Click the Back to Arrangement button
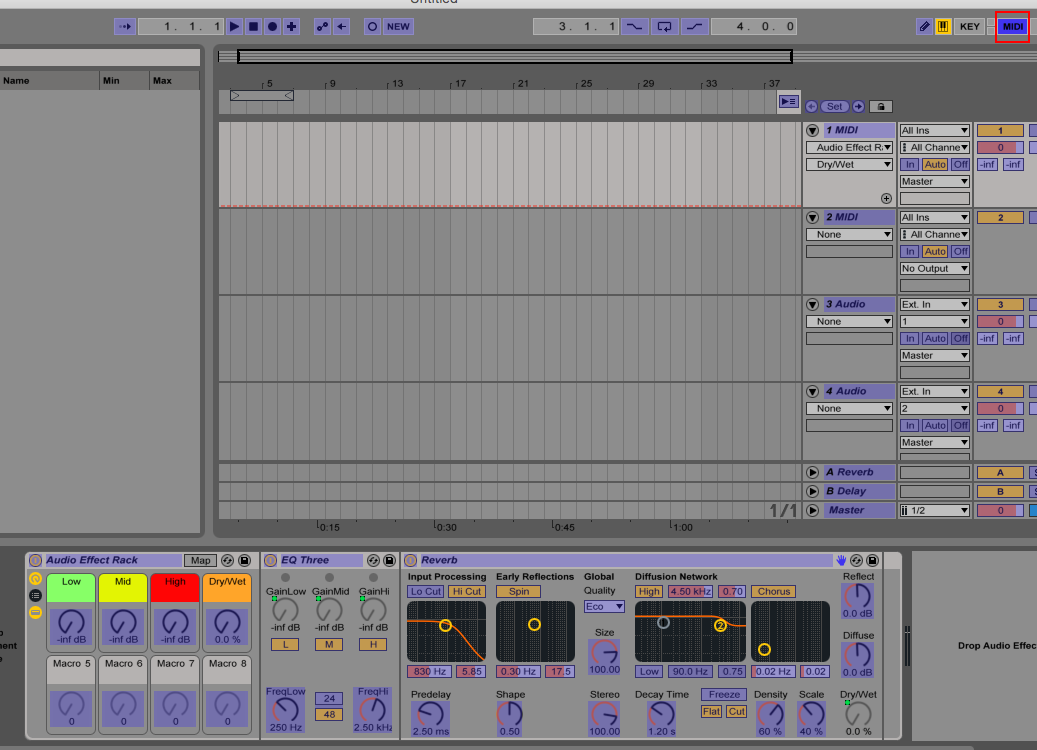 pyautogui.click(x=788, y=101)
